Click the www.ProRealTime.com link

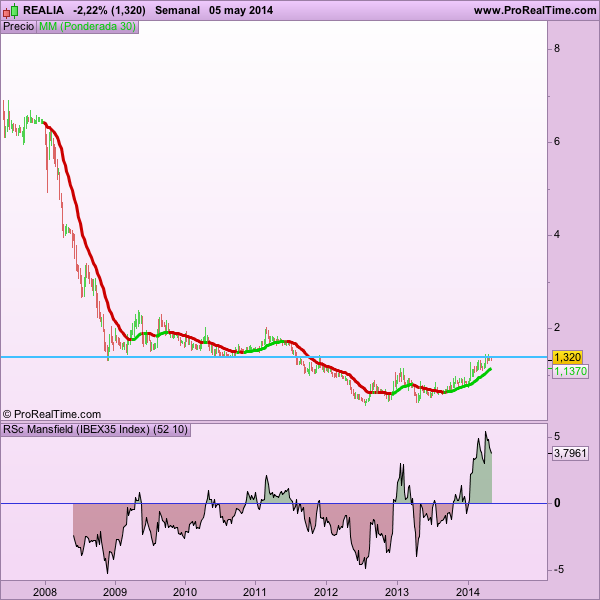coord(535,10)
